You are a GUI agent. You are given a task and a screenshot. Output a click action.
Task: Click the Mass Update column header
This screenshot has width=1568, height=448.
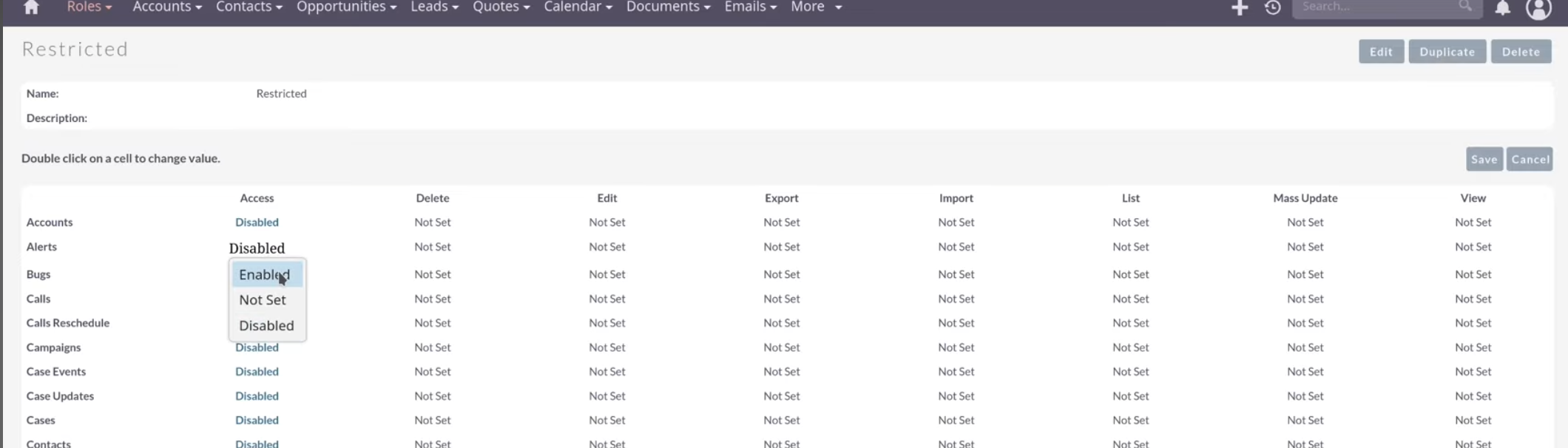click(1305, 198)
